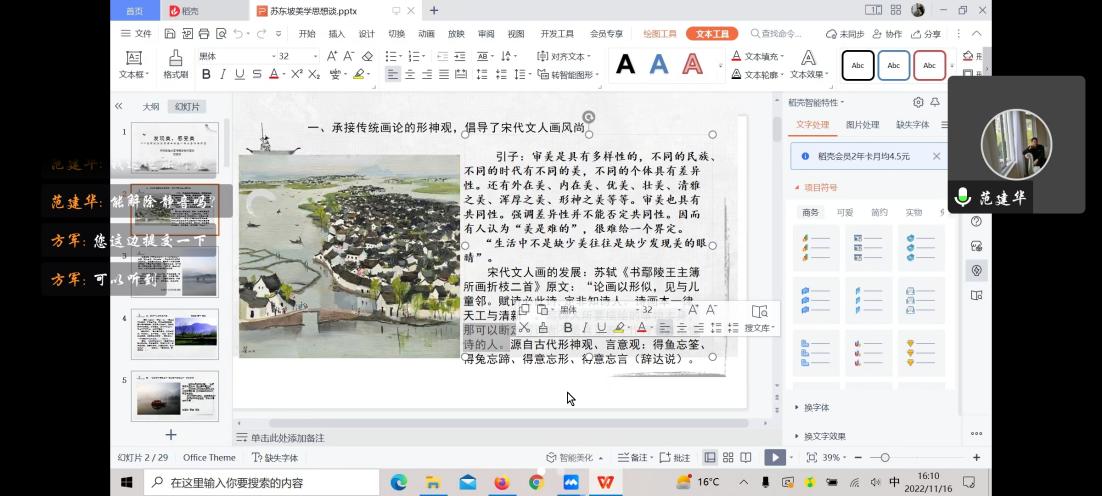Clear formatting with eraser icon
Viewport: 1102px width, 496px height.
coord(367,56)
